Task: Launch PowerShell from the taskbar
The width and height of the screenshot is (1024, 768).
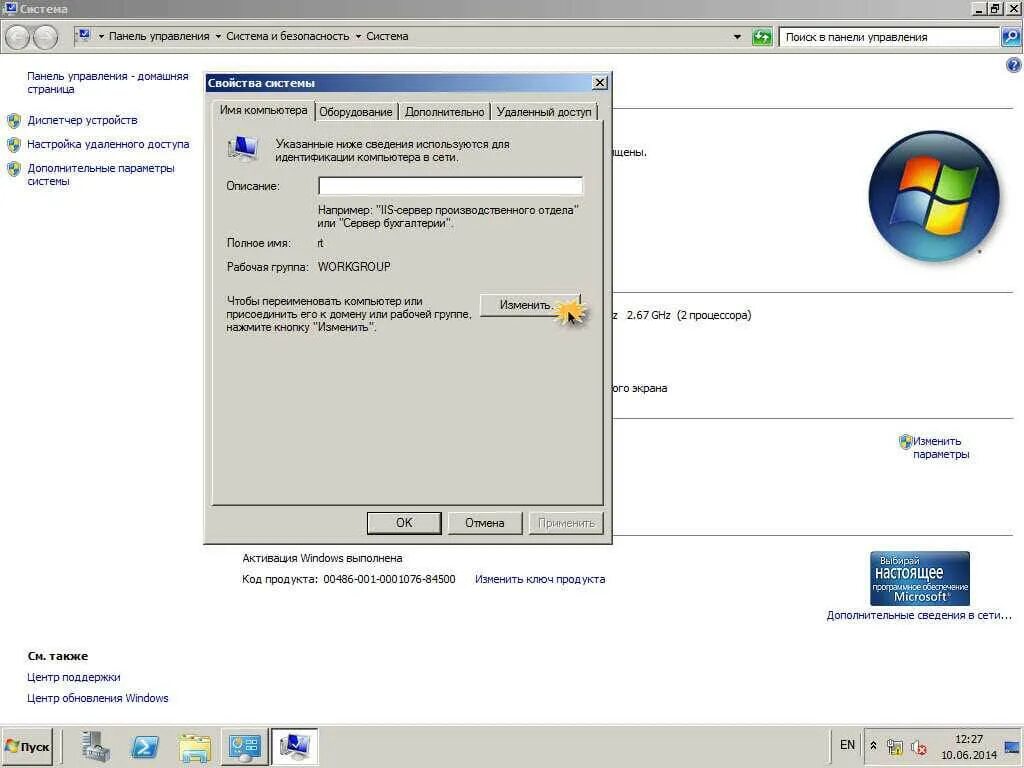Action: (144, 746)
